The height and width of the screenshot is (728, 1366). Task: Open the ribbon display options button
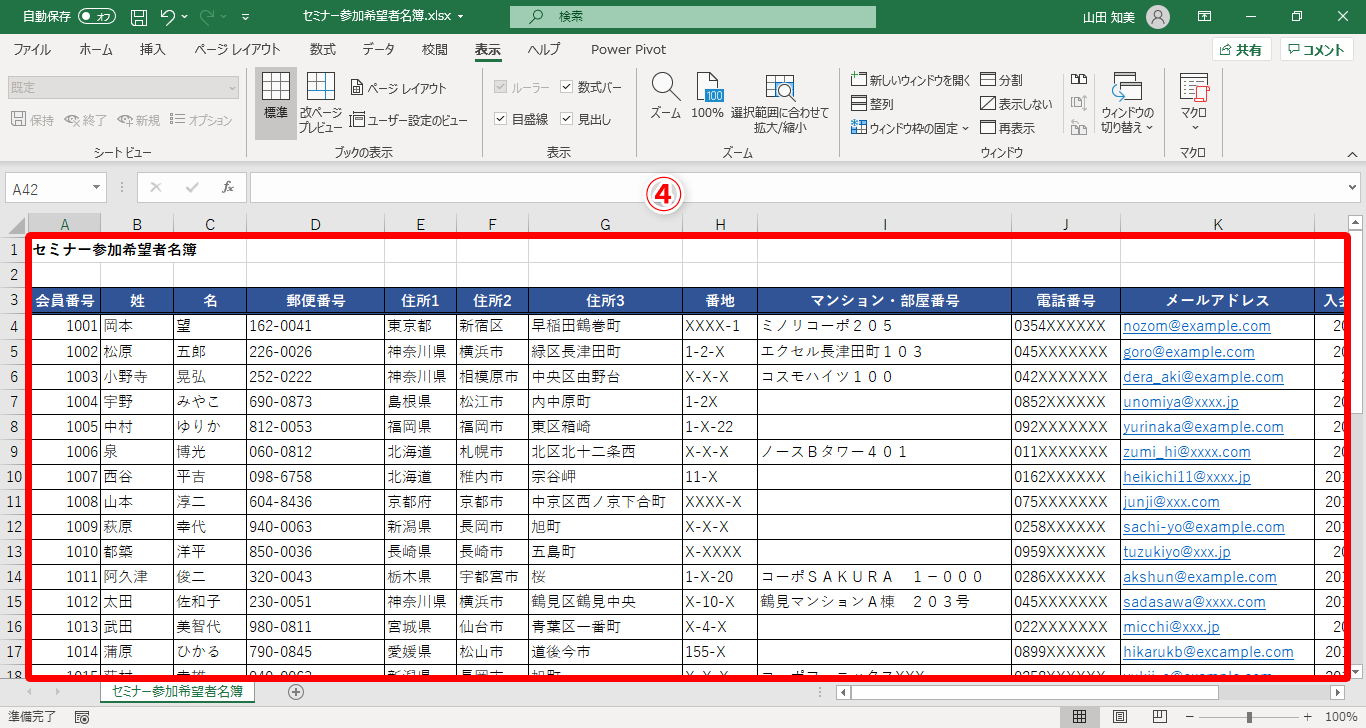(x=1206, y=17)
